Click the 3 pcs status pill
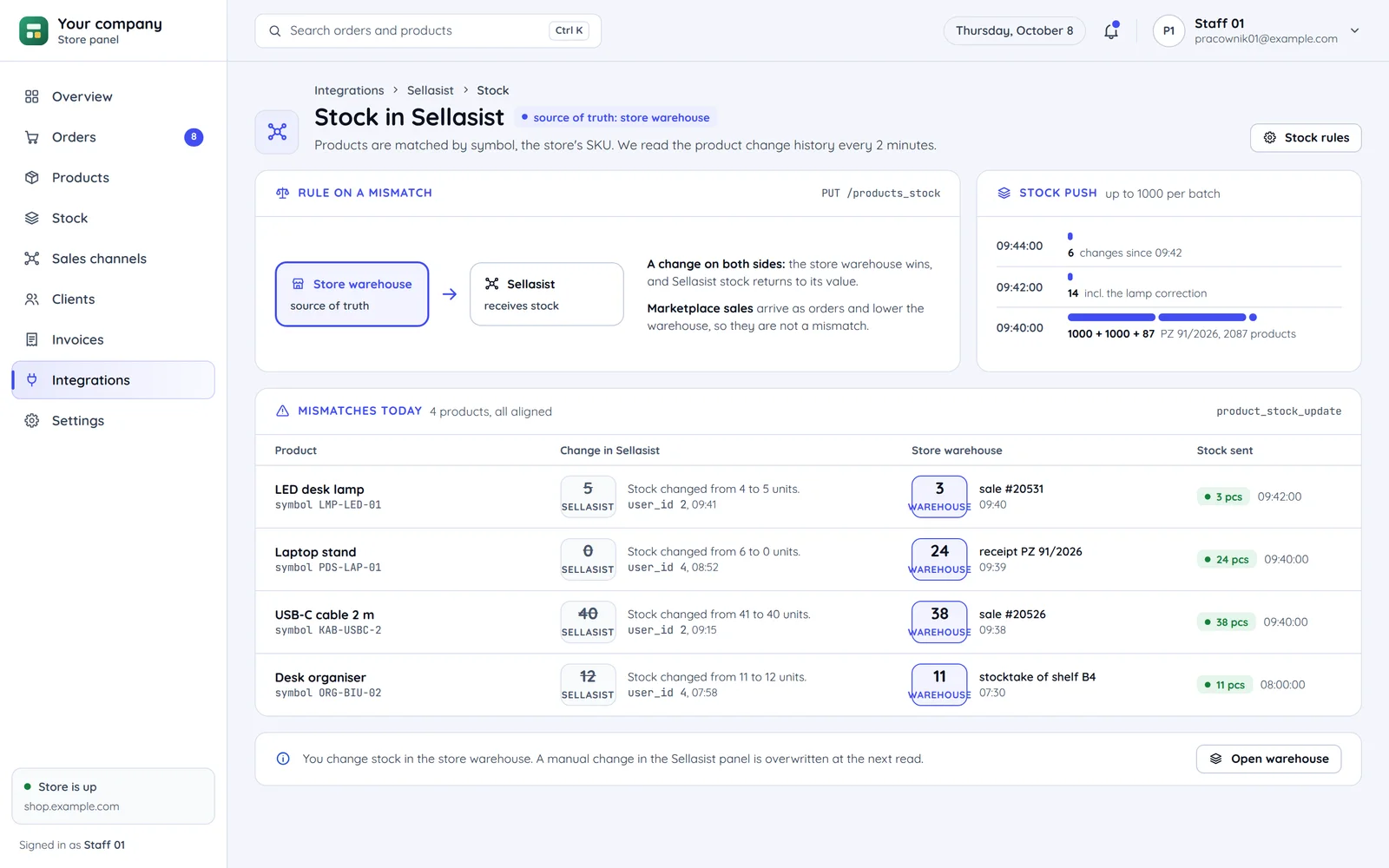The width and height of the screenshot is (1389, 868). point(1223,496)
